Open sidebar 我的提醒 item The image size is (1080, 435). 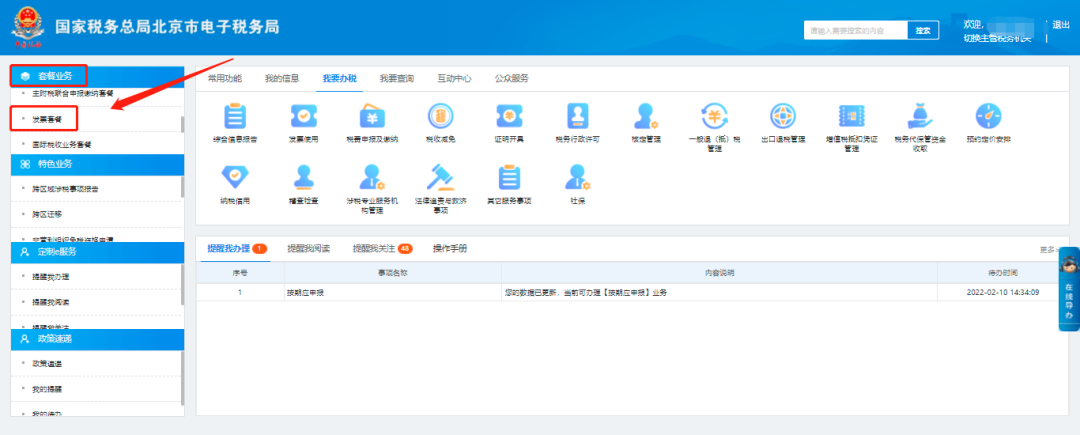coord(48,390)
